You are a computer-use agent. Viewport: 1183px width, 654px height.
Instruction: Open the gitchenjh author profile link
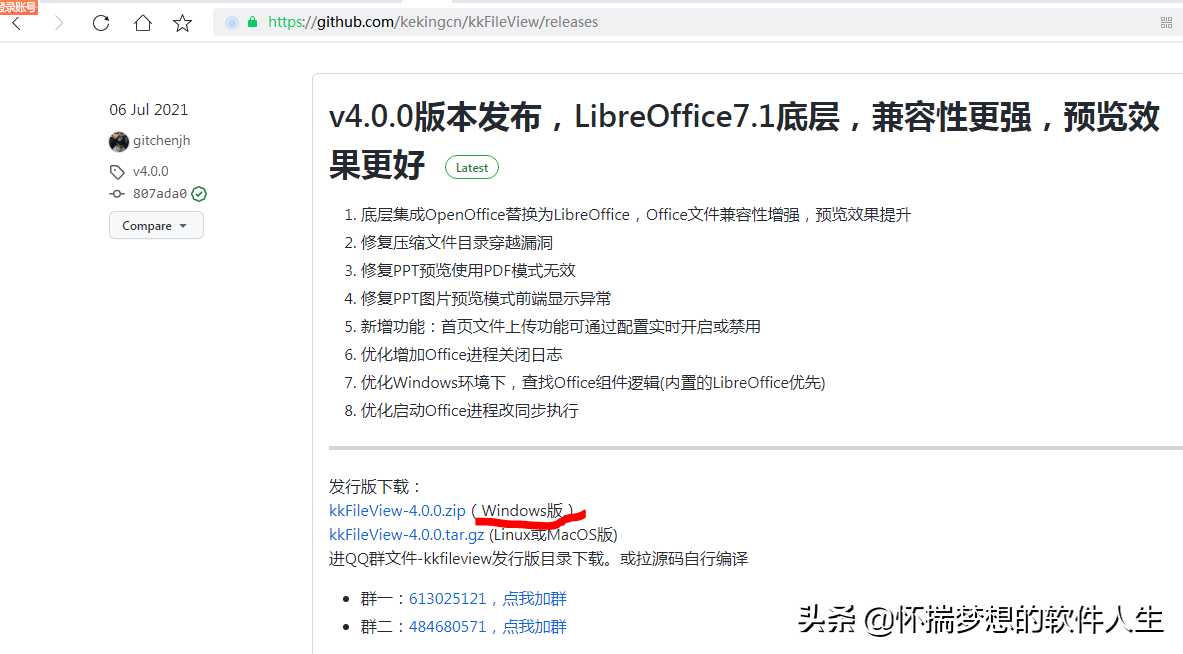coord(161,140)
